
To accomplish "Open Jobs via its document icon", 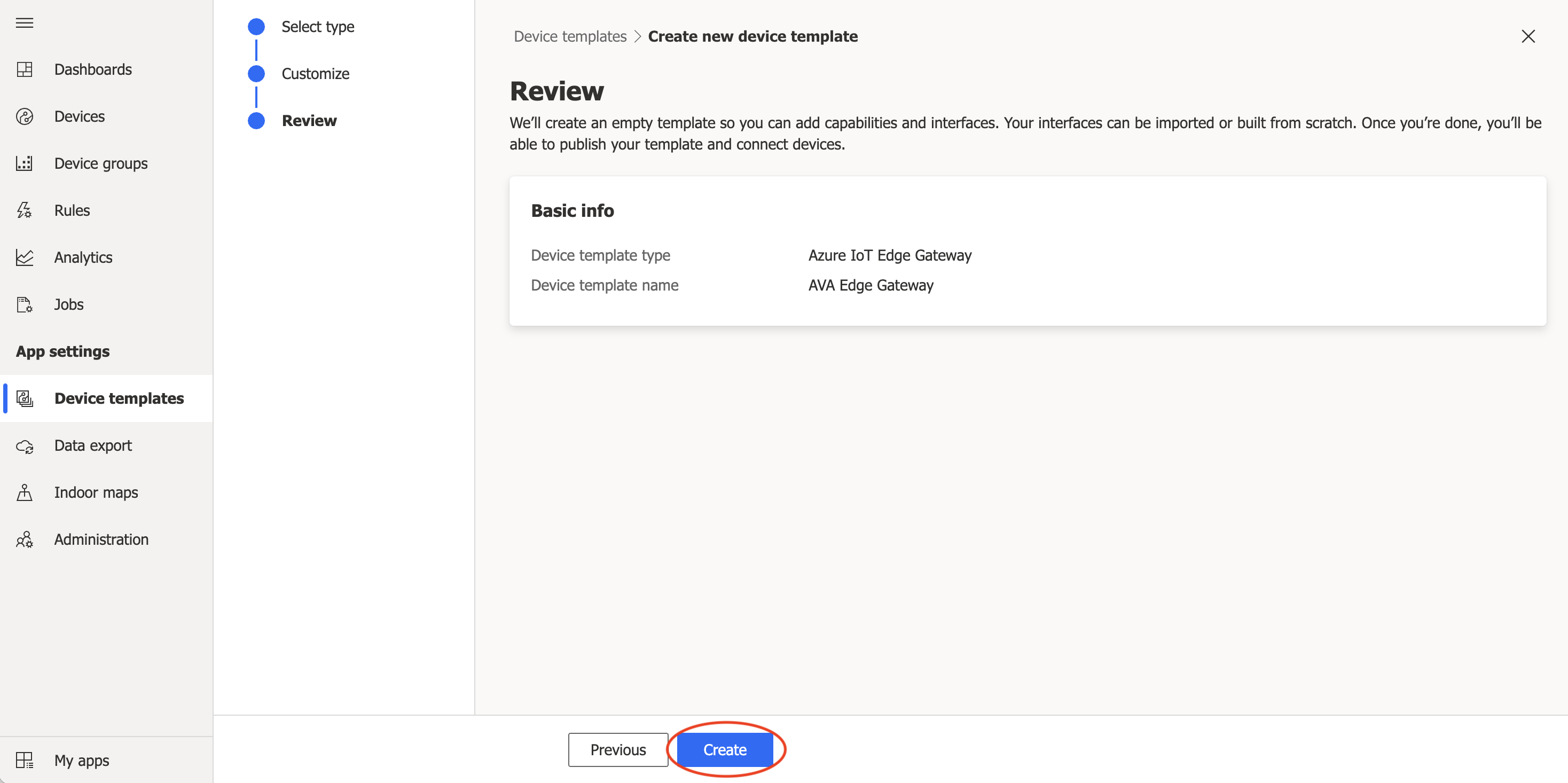I will click(x=25, y=304).
